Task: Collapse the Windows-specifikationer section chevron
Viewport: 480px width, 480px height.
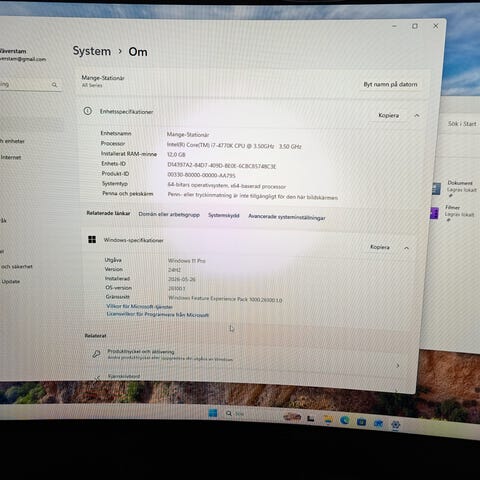Action: coord(406,248)
